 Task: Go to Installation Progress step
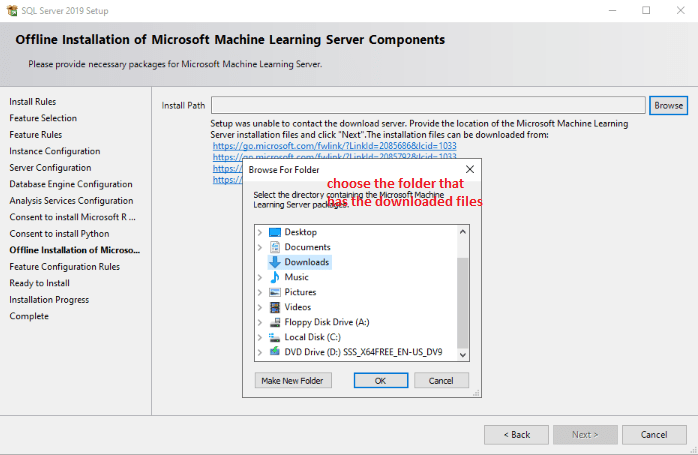coord(49,300)
